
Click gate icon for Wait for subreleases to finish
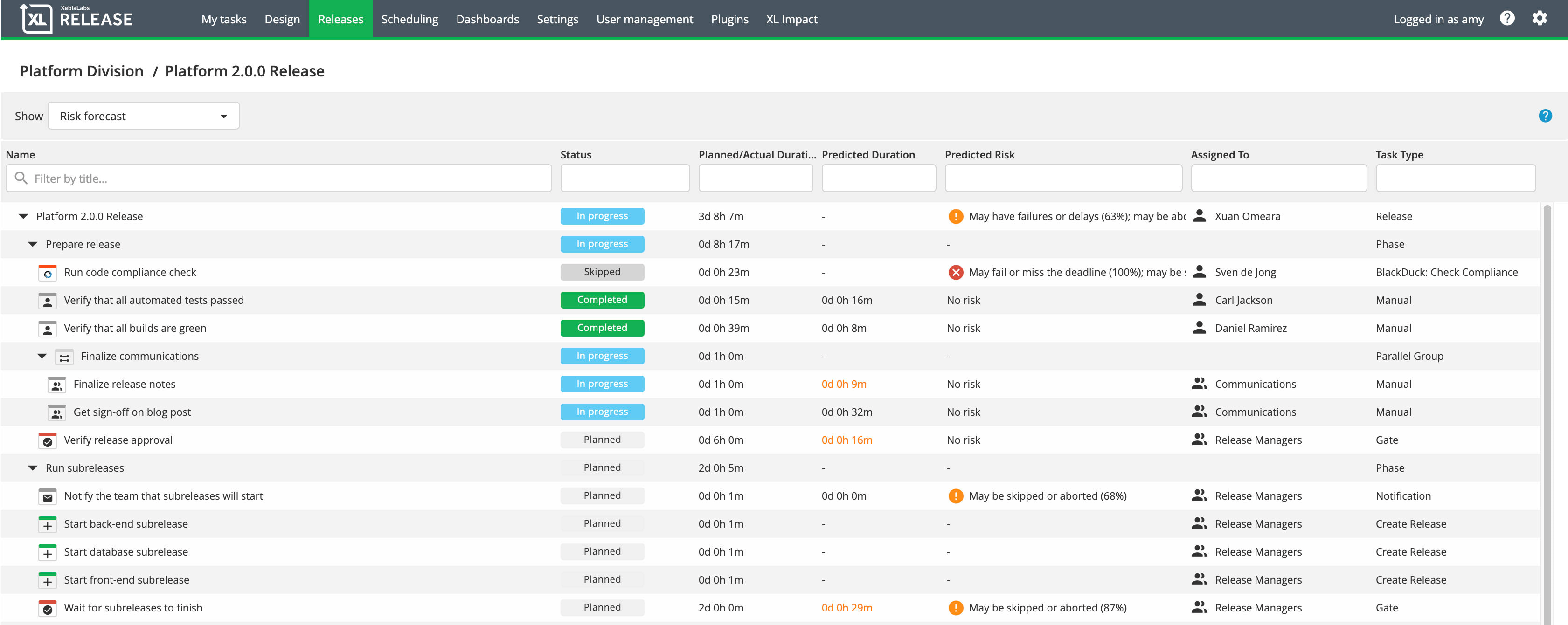pos(48,609)
